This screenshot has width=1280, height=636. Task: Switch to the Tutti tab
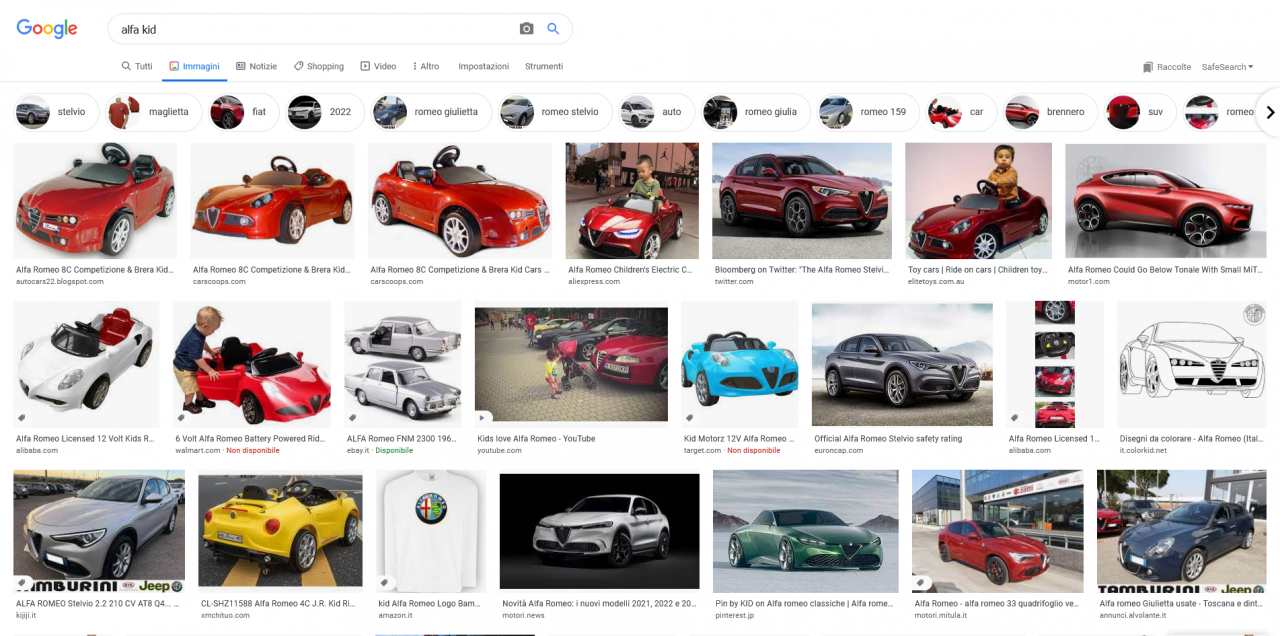(137, 66)
